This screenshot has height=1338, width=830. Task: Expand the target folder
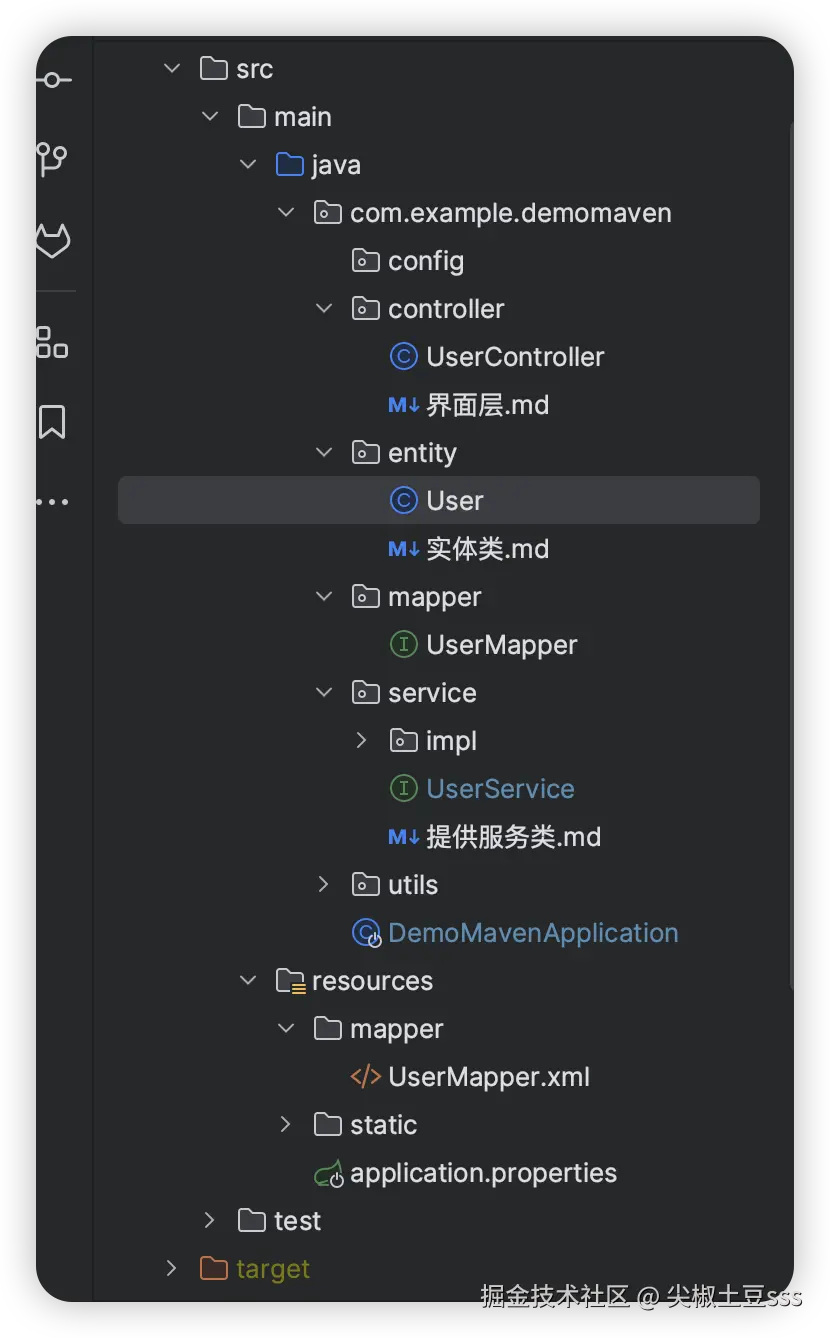[172, 1269]
